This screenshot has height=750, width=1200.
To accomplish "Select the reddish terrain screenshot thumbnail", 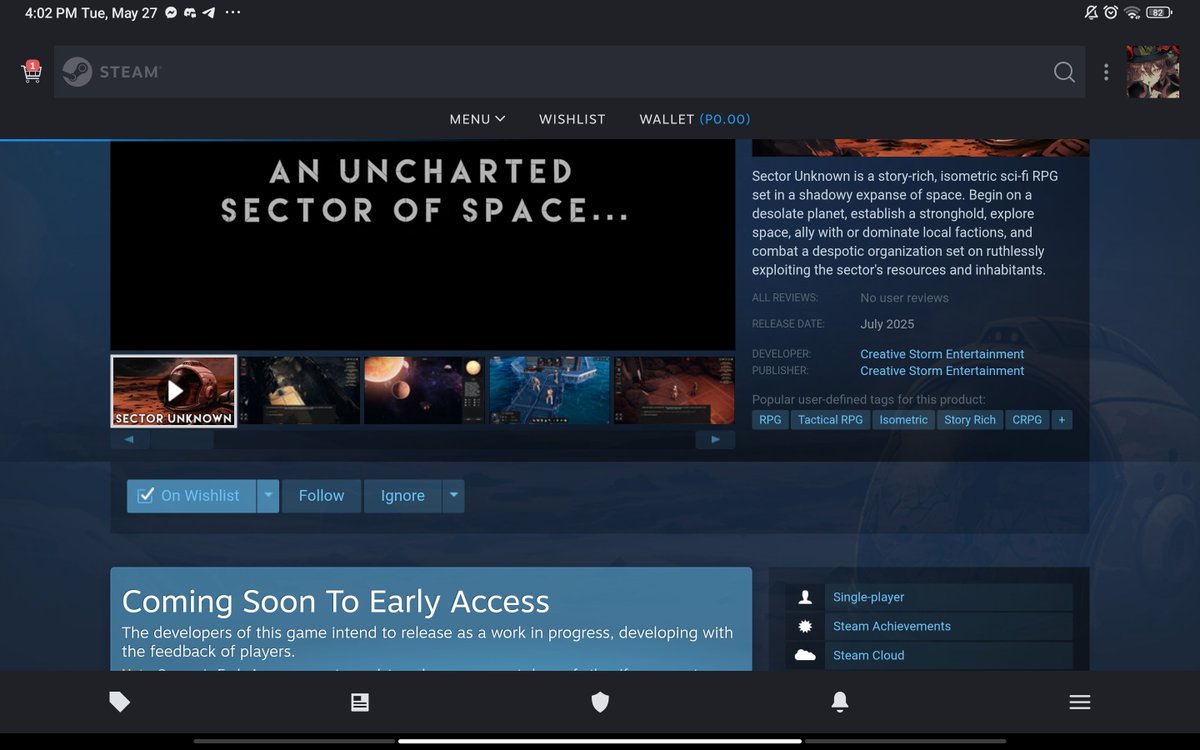I will (x=674, y=391).
